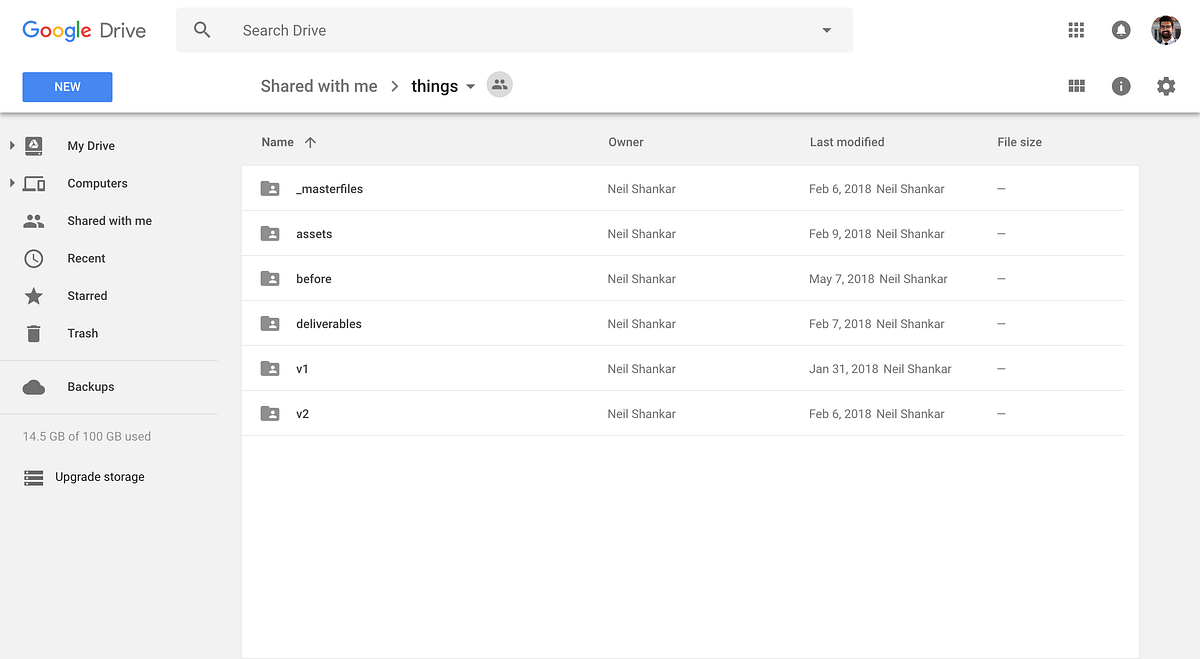Open search options dropdown in search bar
This screenshot has height=659, width=1200.
(x=826, y=30)
